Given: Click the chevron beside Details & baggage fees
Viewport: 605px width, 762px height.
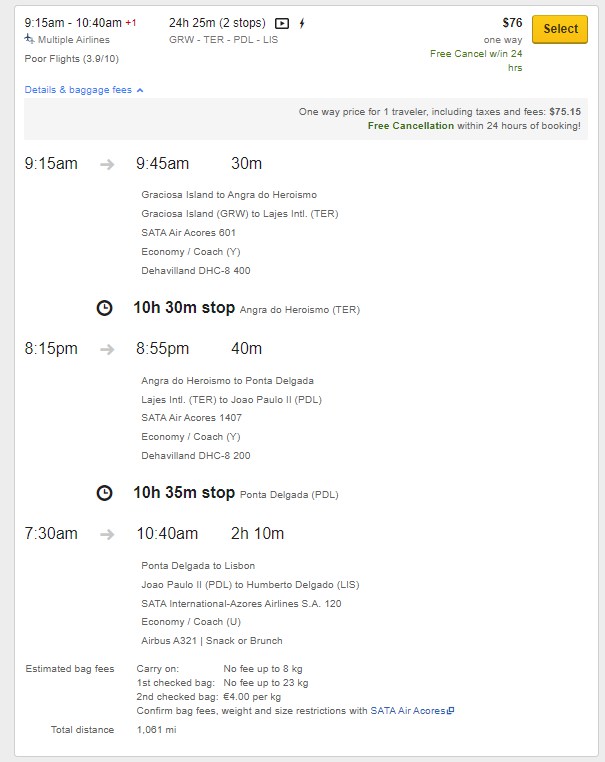Looking at the screenshot, I should pos(140,90).
